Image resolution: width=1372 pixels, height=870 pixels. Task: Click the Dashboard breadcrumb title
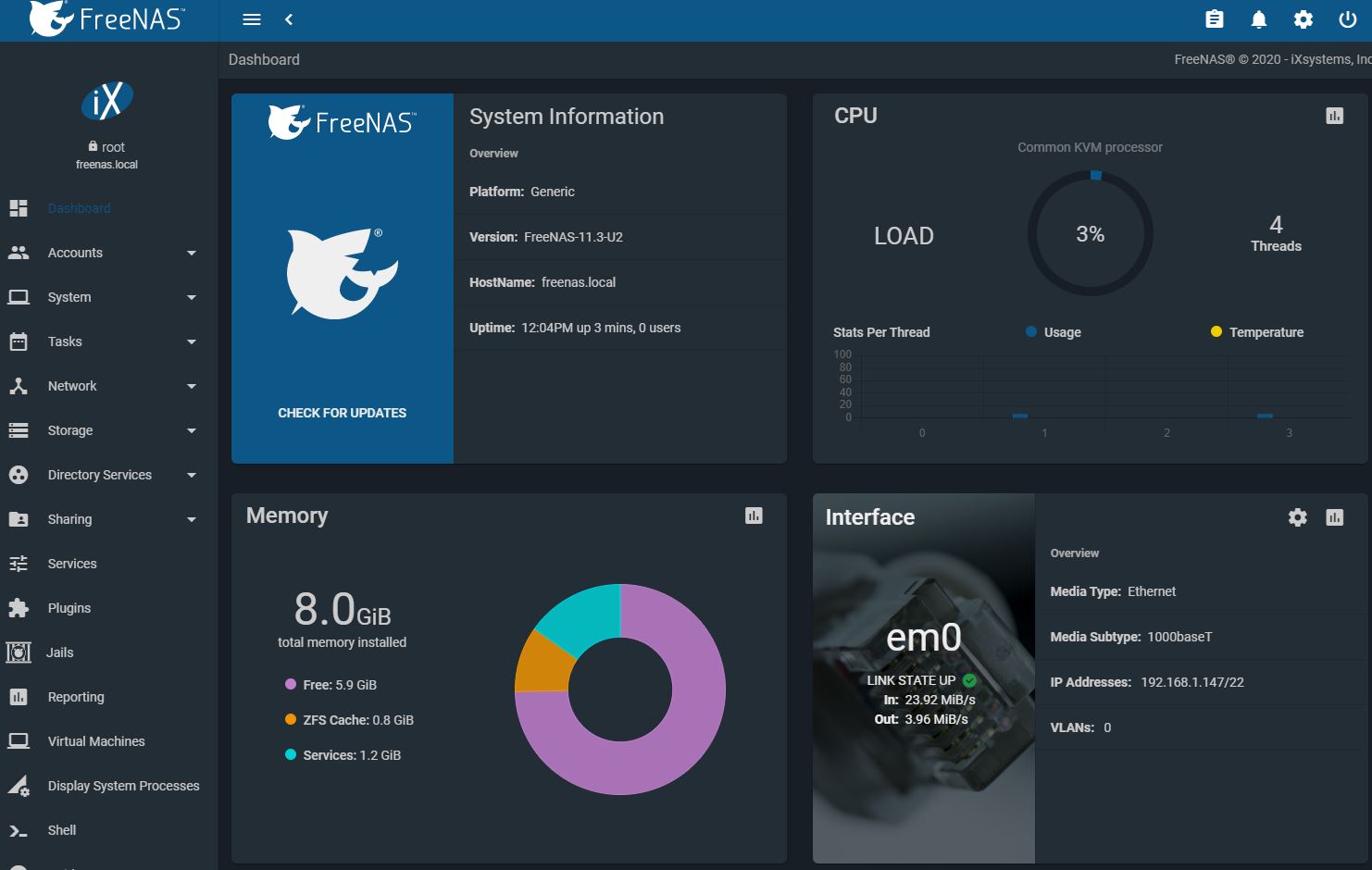pos(264,59)
